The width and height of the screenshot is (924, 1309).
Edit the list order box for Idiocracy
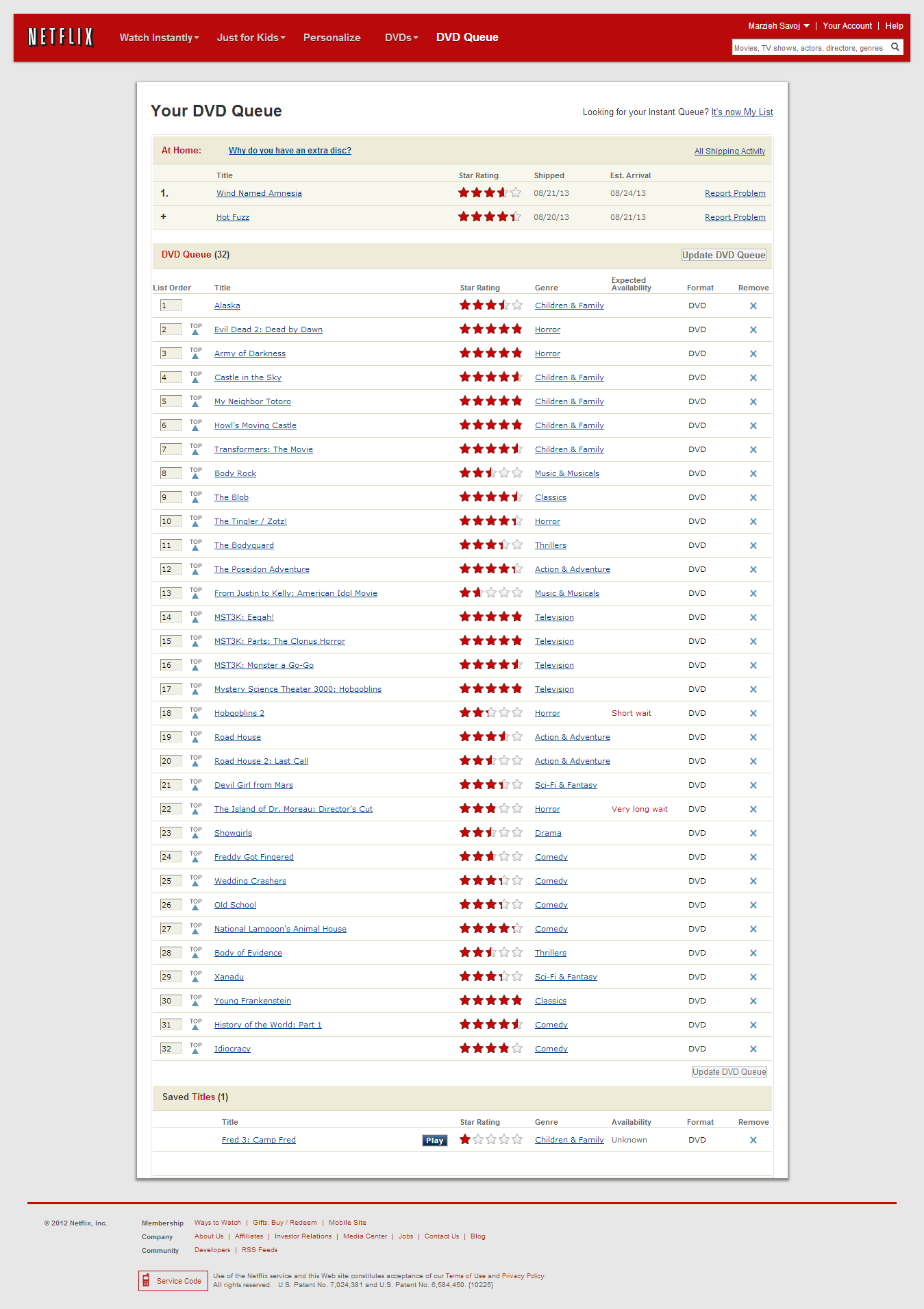pyautogui.click(x=171, y=1049)
